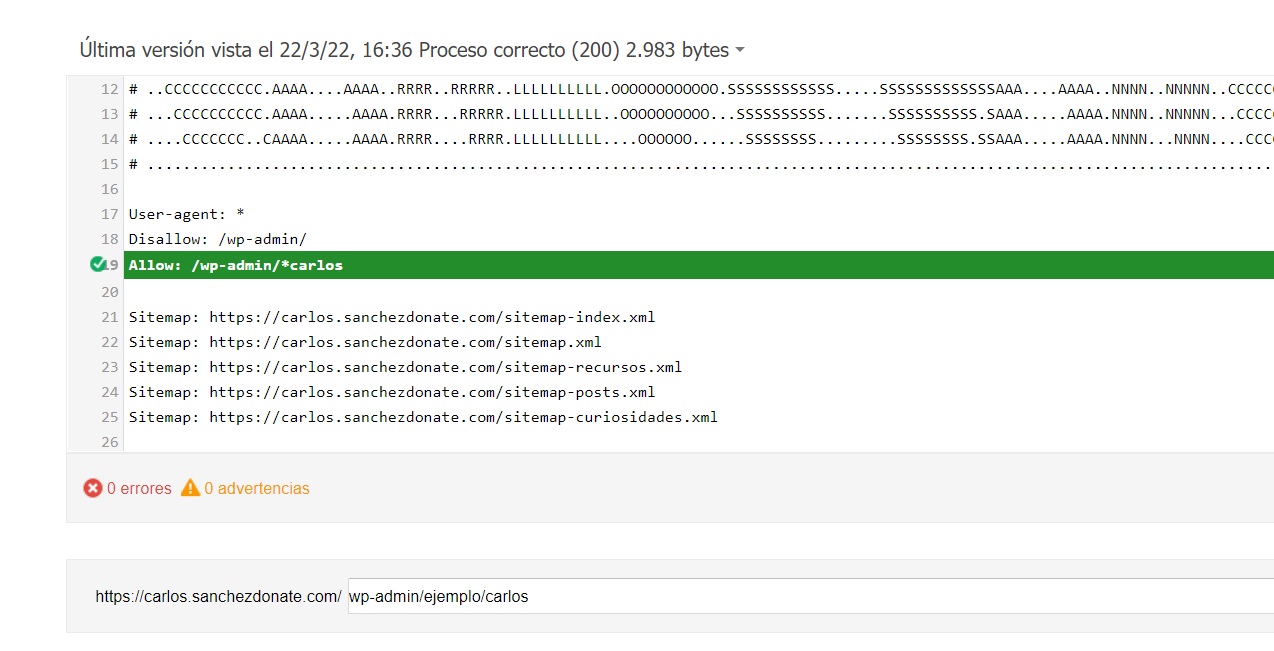Click the '0 advertencias' label
1274x651 pixels.
tap(257, 489)
